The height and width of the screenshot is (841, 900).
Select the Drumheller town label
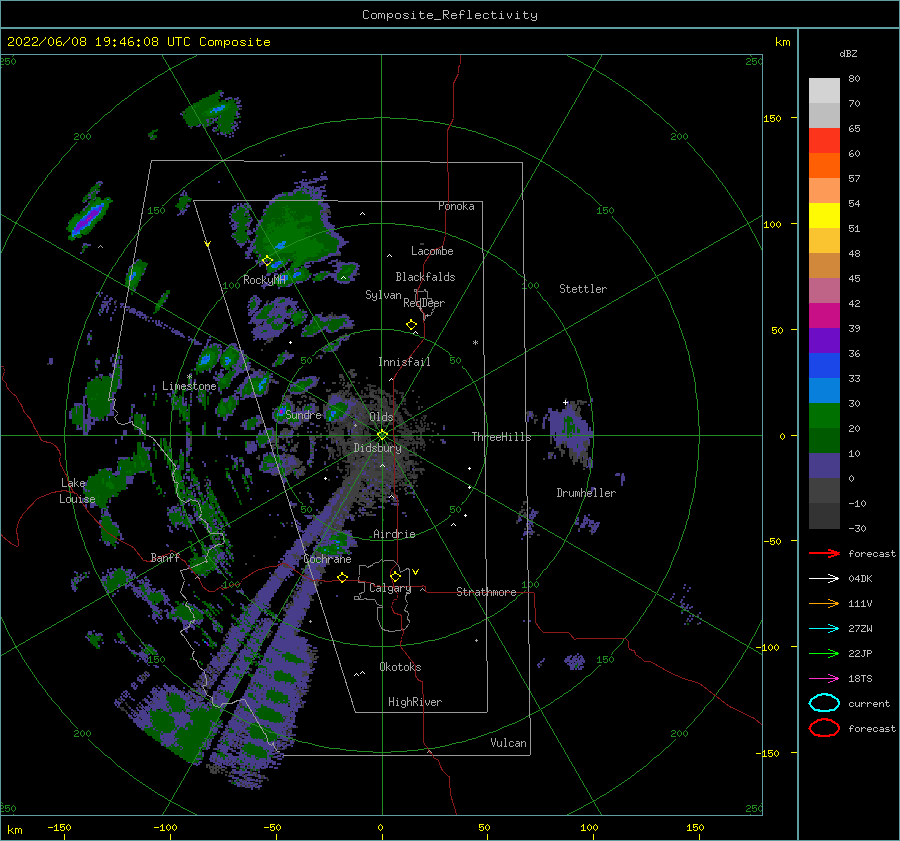click(x=586, y=493)
